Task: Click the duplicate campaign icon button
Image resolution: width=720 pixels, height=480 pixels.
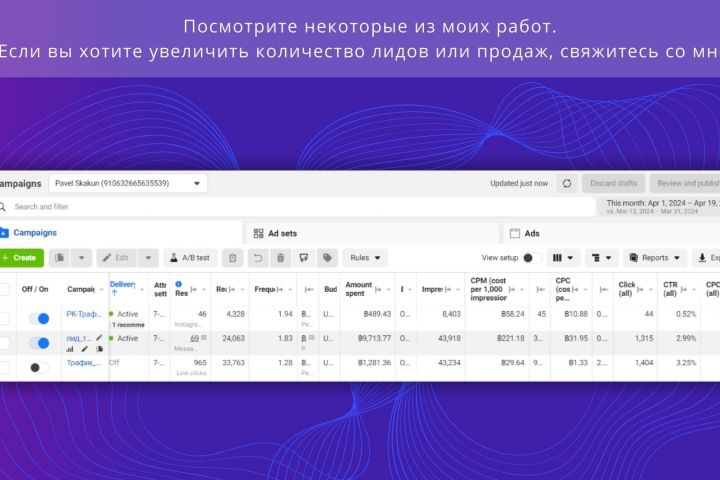Action: (x=59, y=258)
